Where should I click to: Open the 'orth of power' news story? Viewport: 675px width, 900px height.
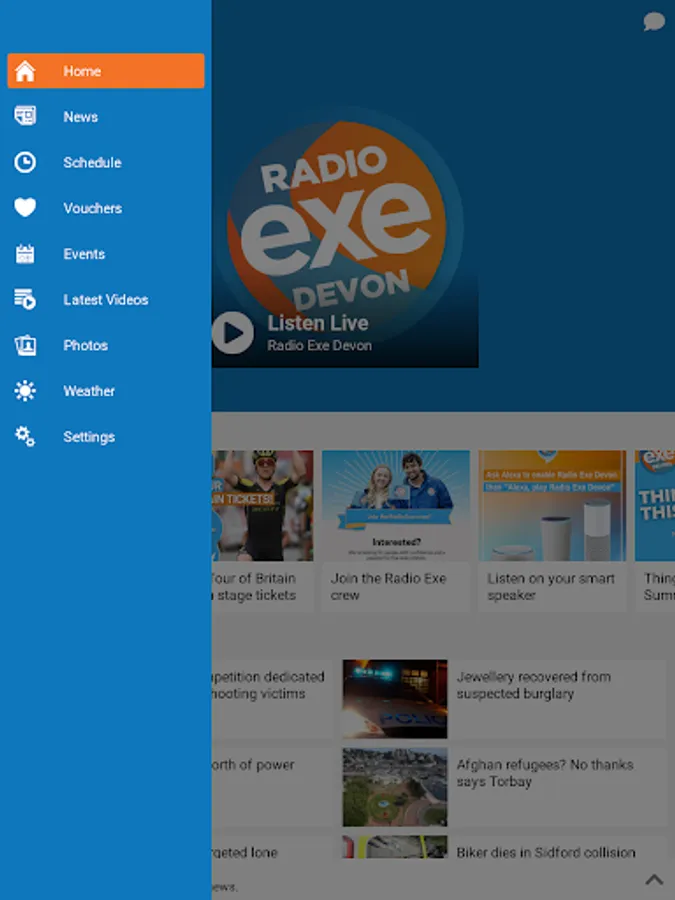(253, 765)
